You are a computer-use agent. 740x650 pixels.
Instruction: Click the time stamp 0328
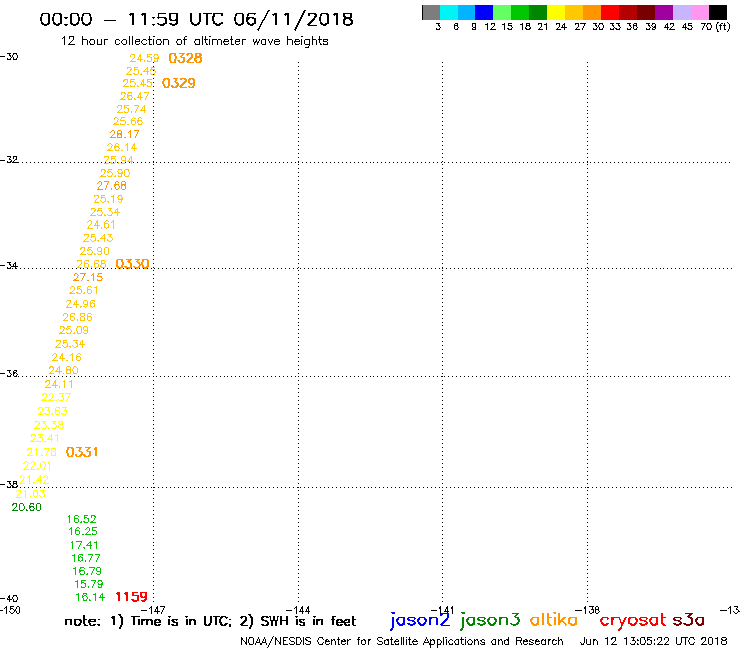coord(185,58)
